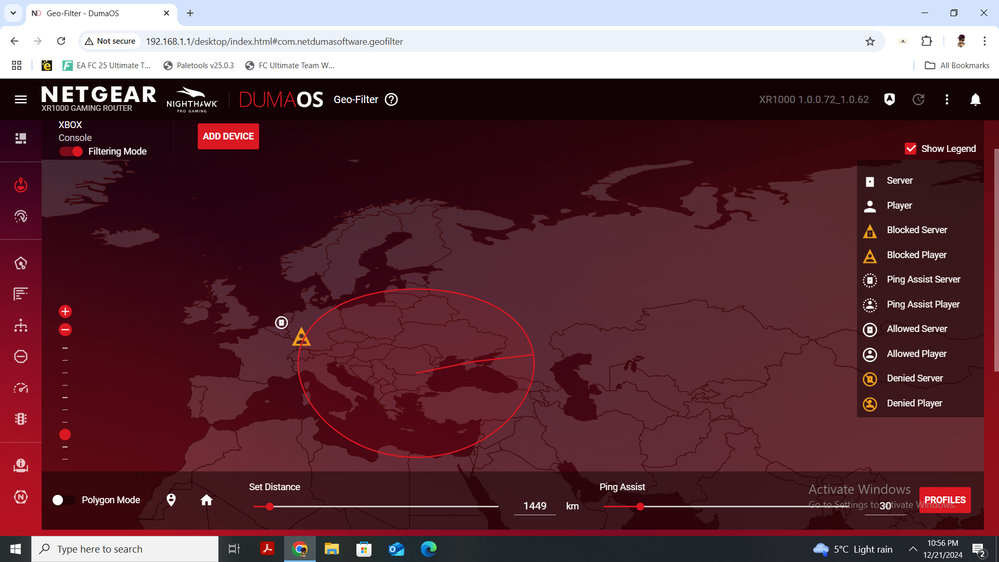Open Chrome extensions puzzle icon

(x=926, y=41)
